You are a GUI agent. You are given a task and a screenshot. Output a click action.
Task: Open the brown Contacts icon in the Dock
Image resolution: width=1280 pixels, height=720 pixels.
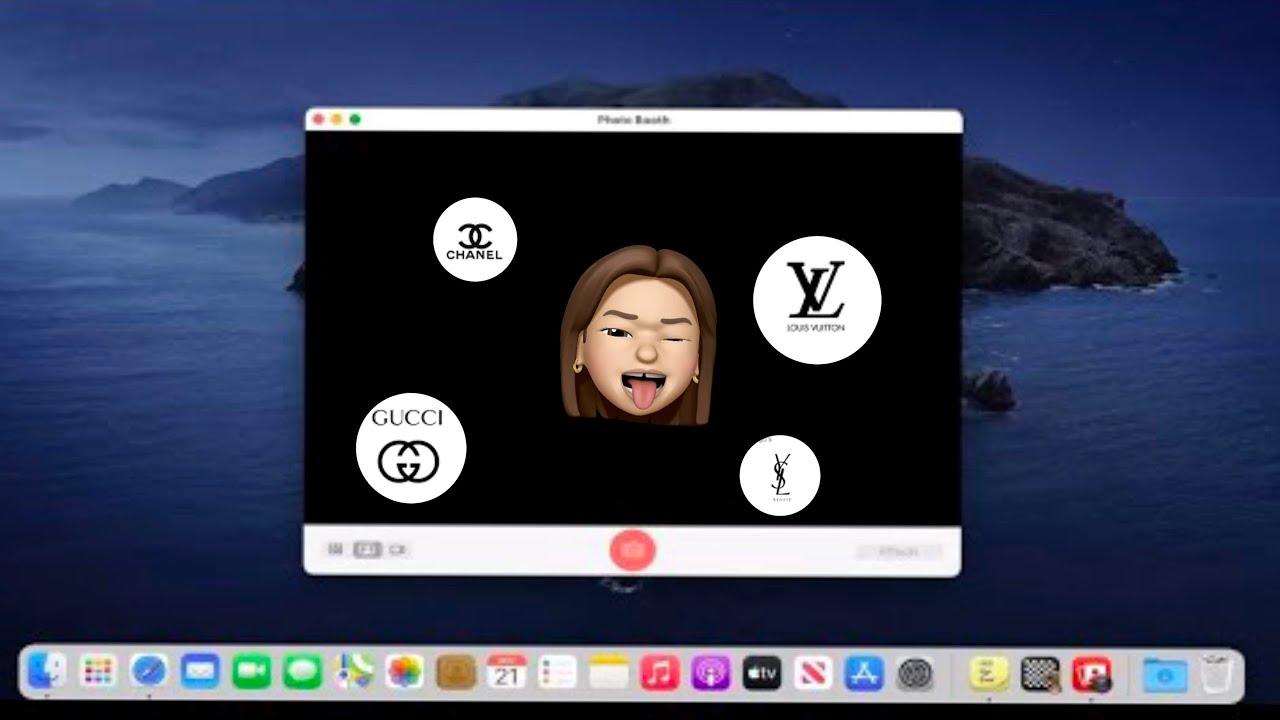(x=456, y=672)
